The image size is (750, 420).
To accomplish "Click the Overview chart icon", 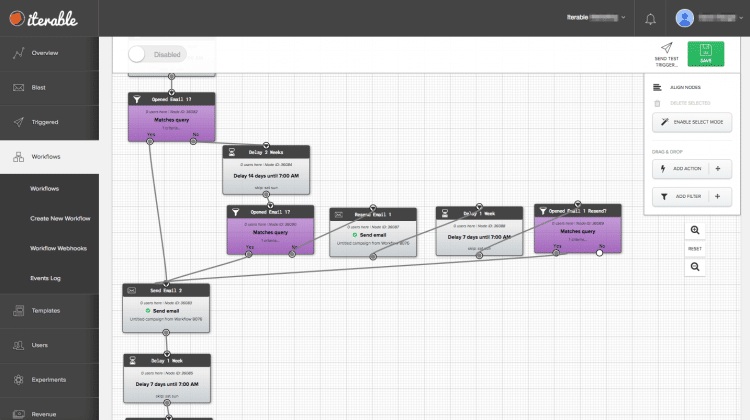I will point(19,53).
